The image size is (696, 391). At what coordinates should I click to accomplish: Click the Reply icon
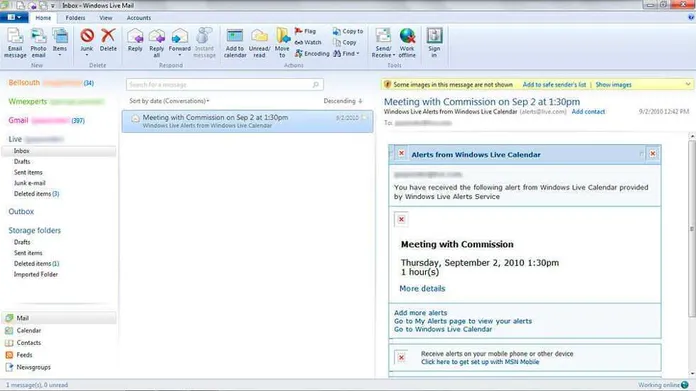click(135, 36)
